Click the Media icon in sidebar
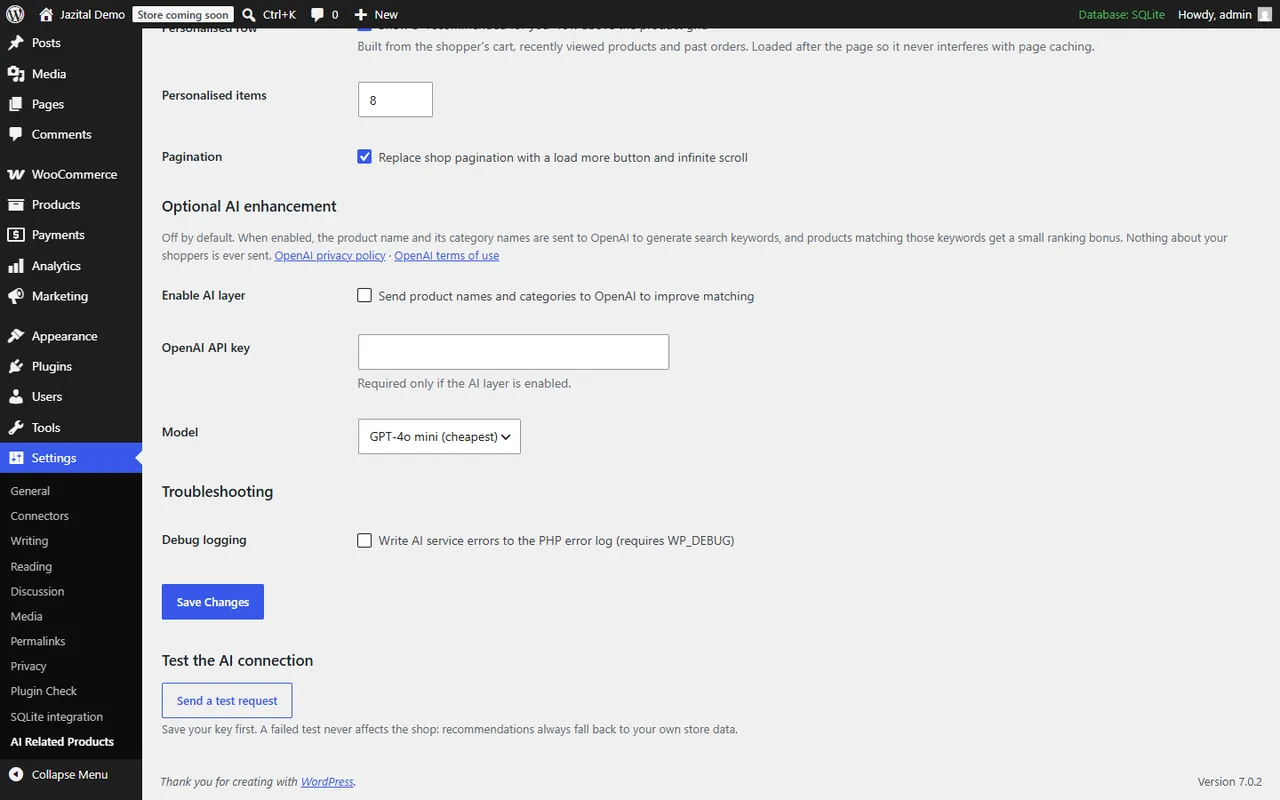1280x800 pixels. [16, 74]
